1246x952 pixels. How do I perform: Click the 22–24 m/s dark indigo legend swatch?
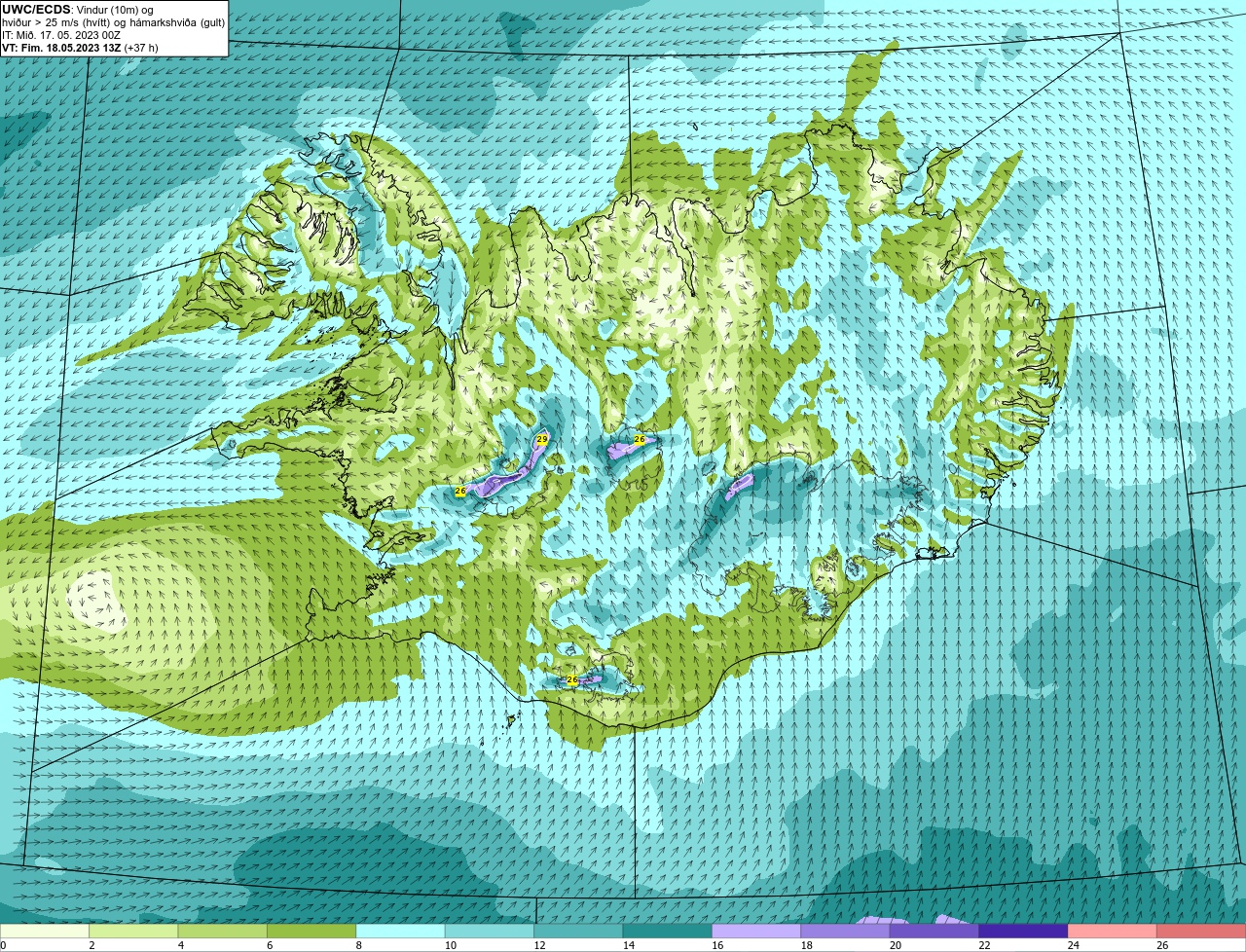point(1024,931)
